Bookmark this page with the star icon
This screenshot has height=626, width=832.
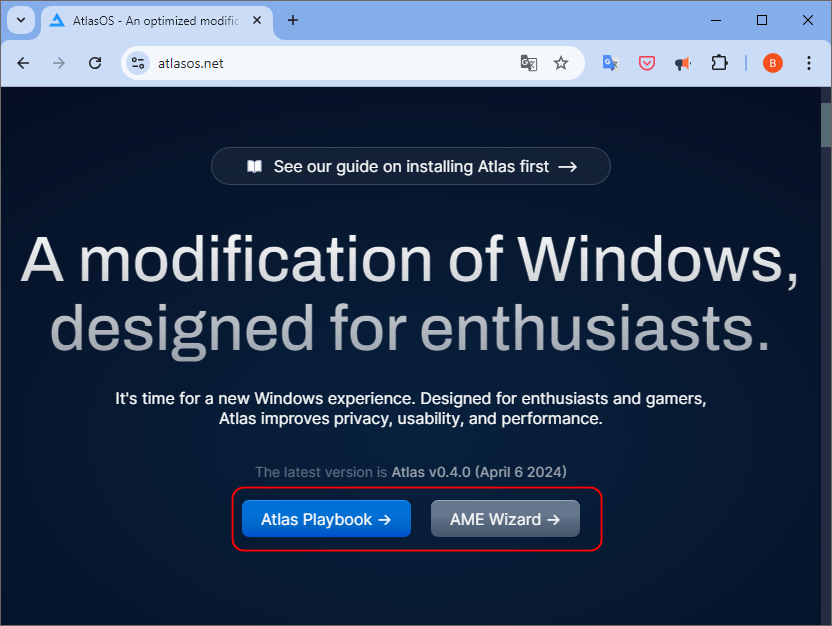(561, 64)
